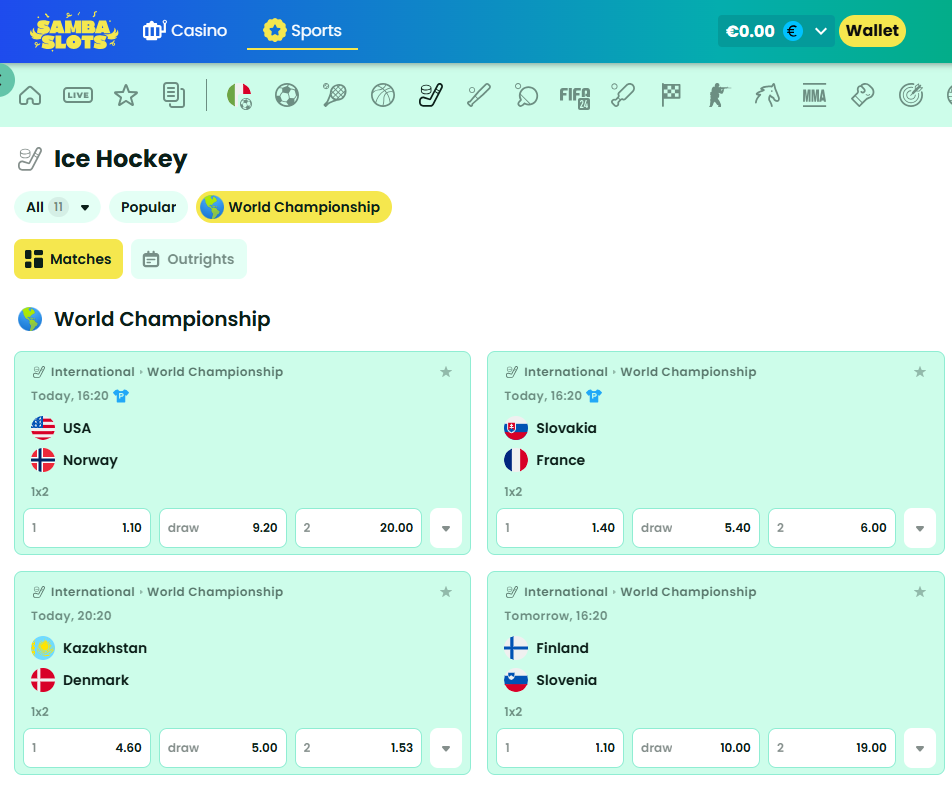Favourite the Finland vs Slovenia match
The height and width of the screenshot is (787, 952).
[920, 591]
